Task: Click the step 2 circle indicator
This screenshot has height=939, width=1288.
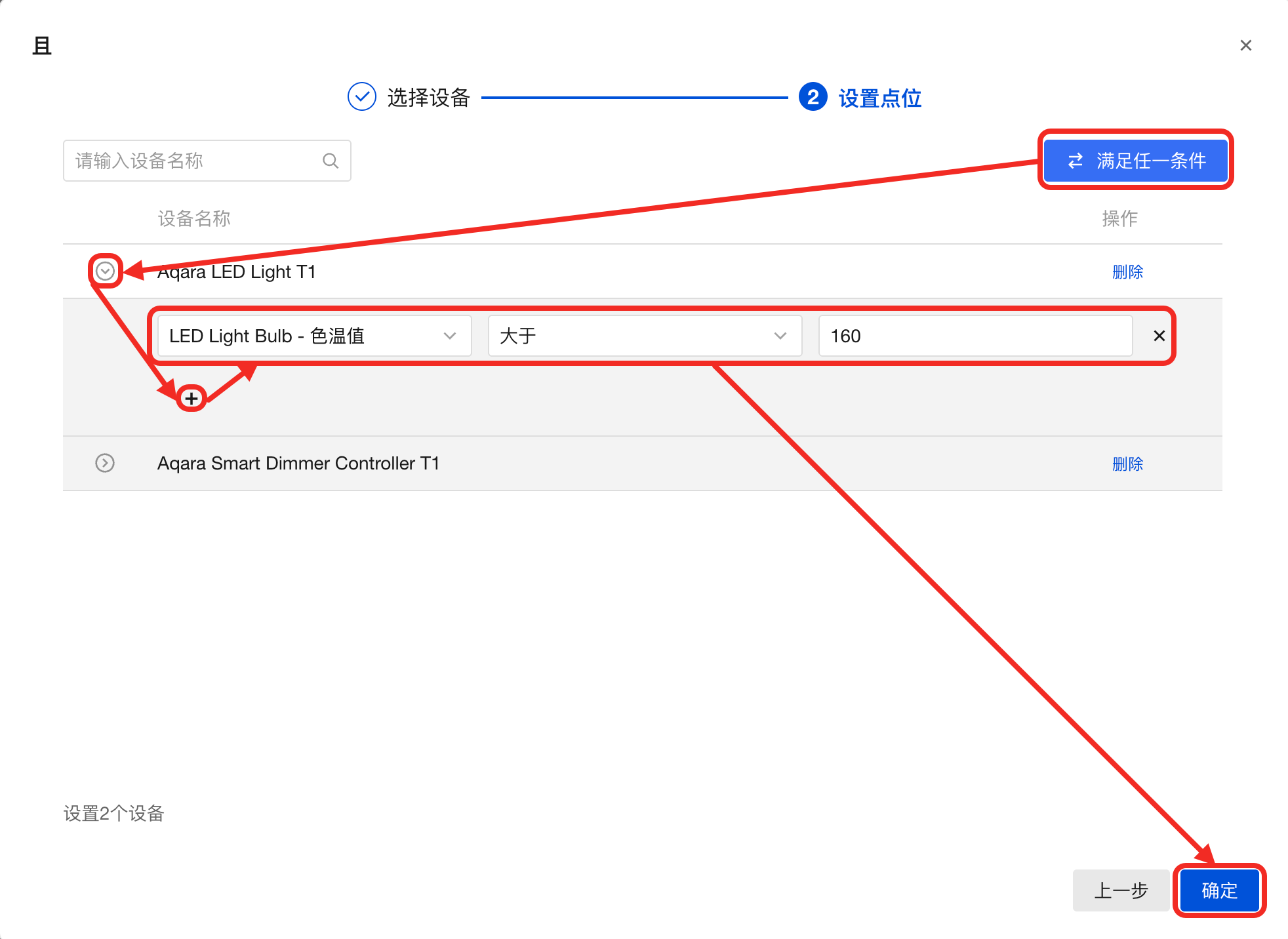Action: [813, 97]
